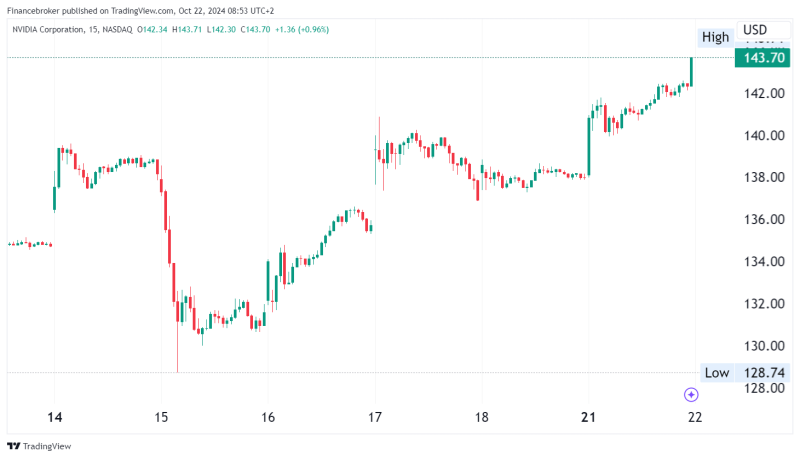Select date 15 on the time axis
Image resolution: width=800 pixels, height=458 pixels.
[x=162, y=417]
